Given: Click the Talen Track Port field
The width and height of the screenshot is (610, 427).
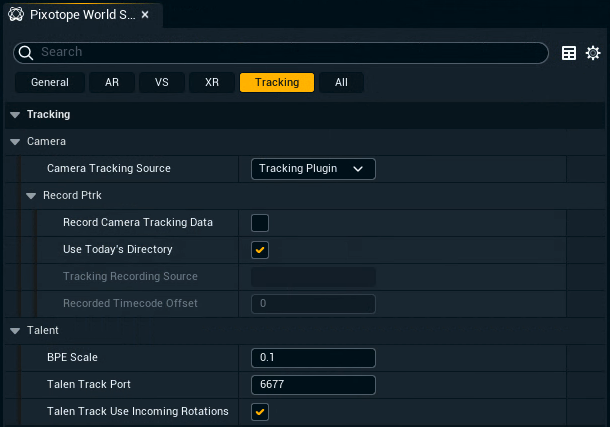Looking at the screenshot, I should point(313,385).
